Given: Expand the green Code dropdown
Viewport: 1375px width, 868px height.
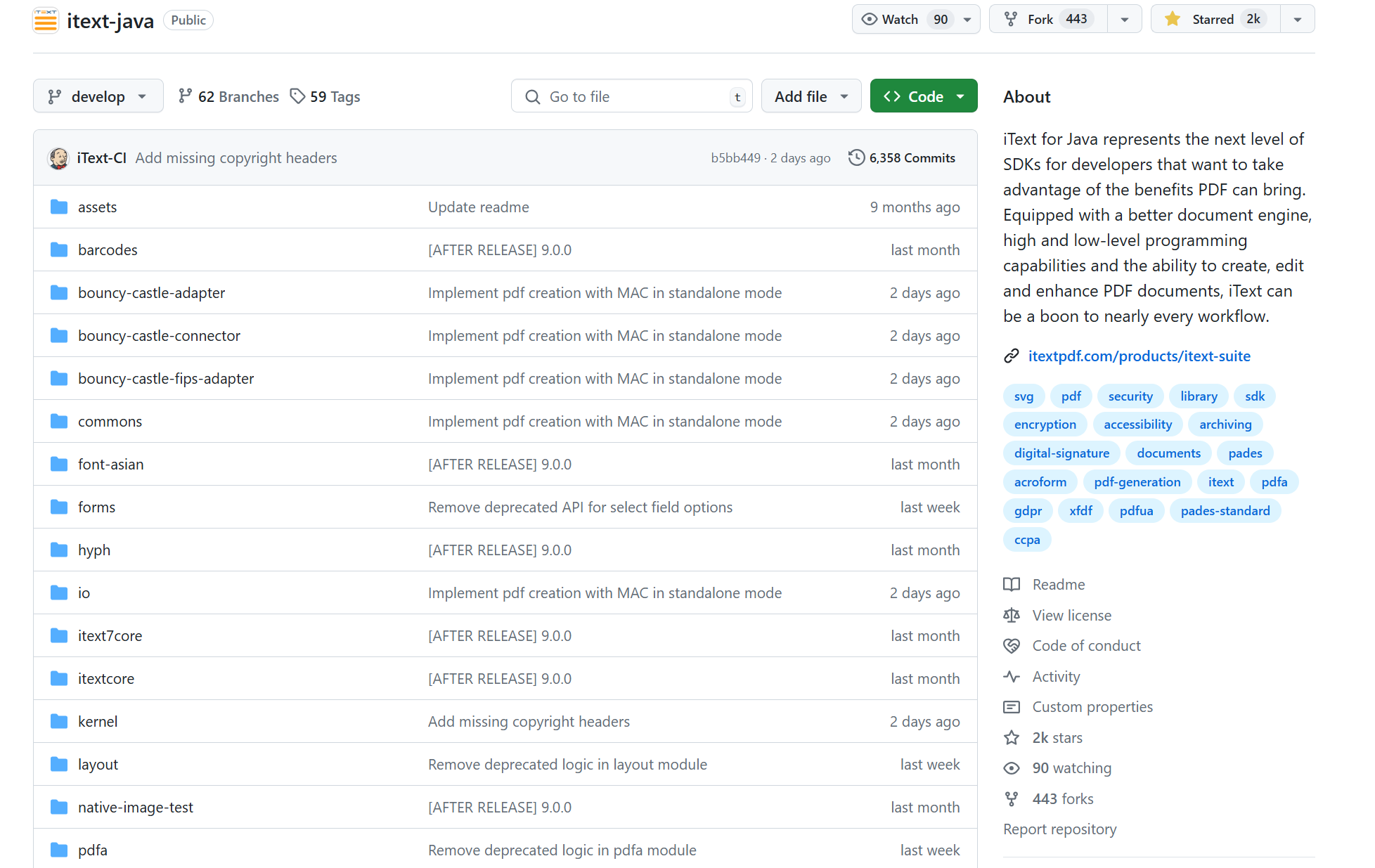Looking at the screenshot, I should point(923,96).
